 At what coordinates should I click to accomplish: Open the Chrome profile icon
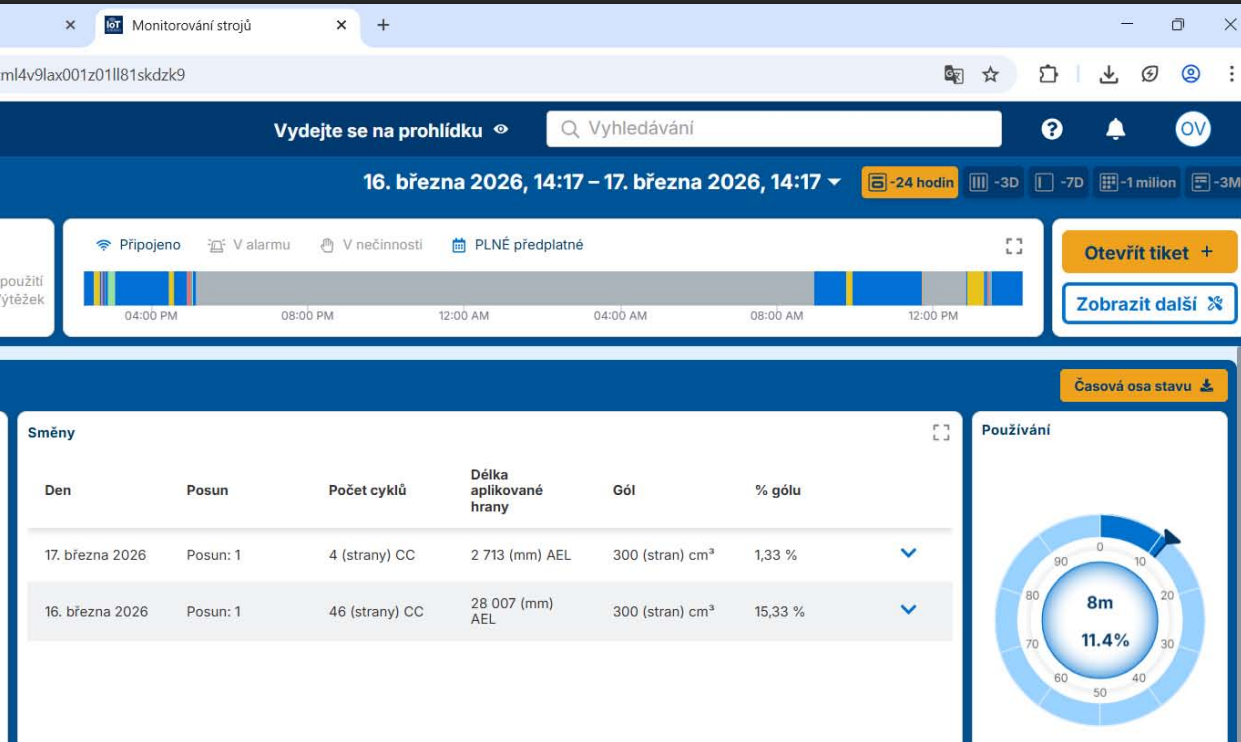tap(1190, 74)
